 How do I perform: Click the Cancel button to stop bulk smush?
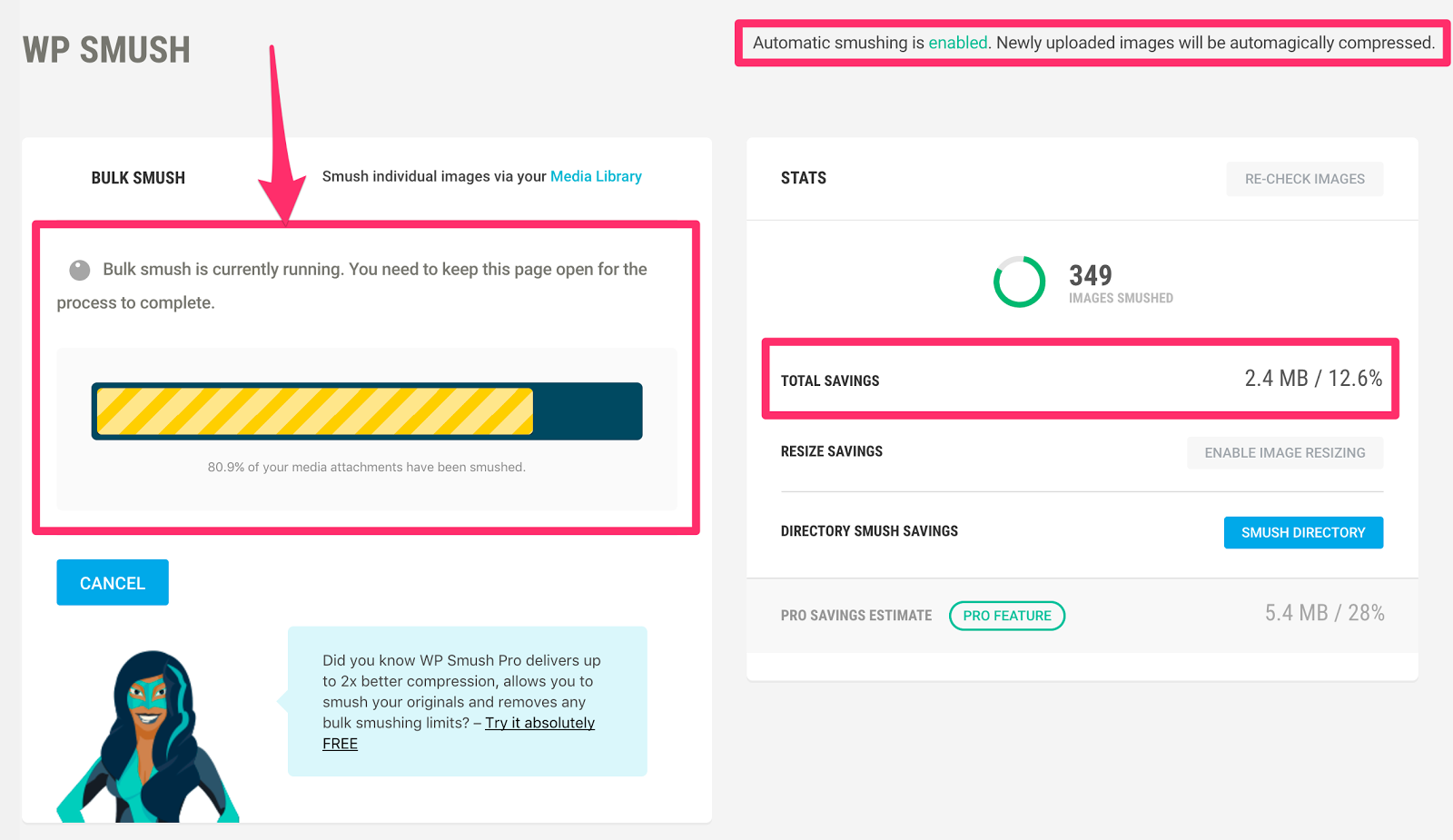(113, 582)
